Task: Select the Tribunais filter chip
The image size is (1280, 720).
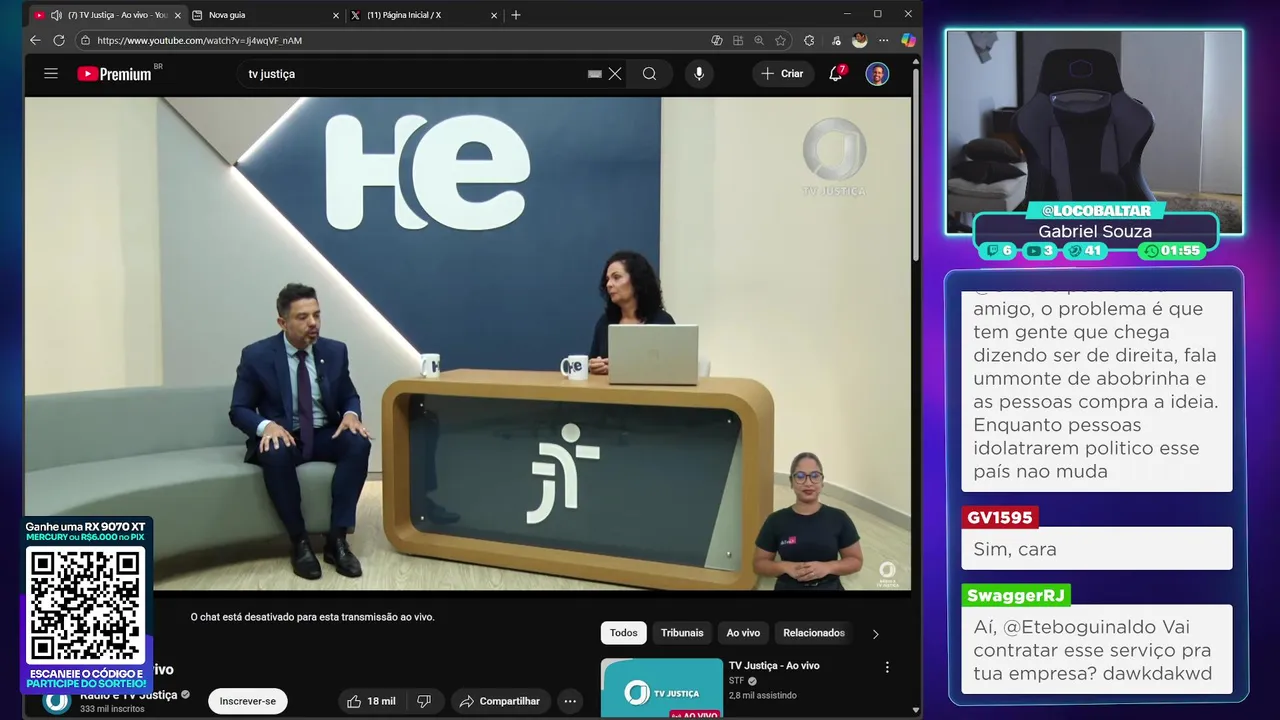Action: (682, 633)
